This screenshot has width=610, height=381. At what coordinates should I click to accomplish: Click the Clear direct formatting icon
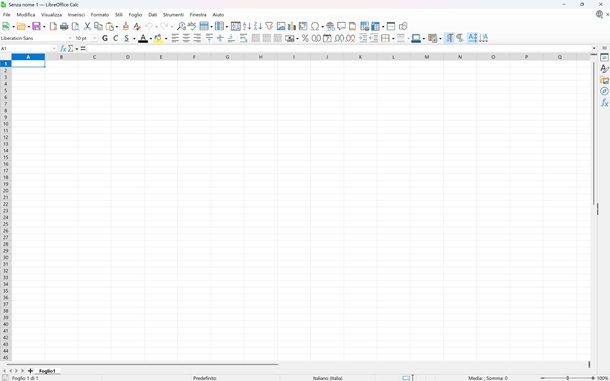pos(137,26)
